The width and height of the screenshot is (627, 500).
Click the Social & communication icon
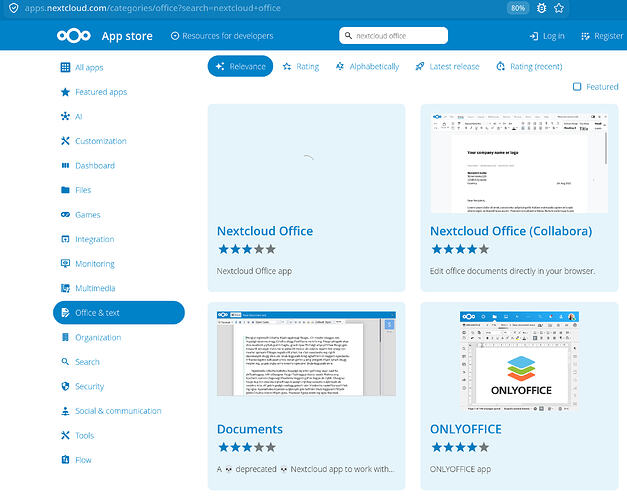pos(65,411)
